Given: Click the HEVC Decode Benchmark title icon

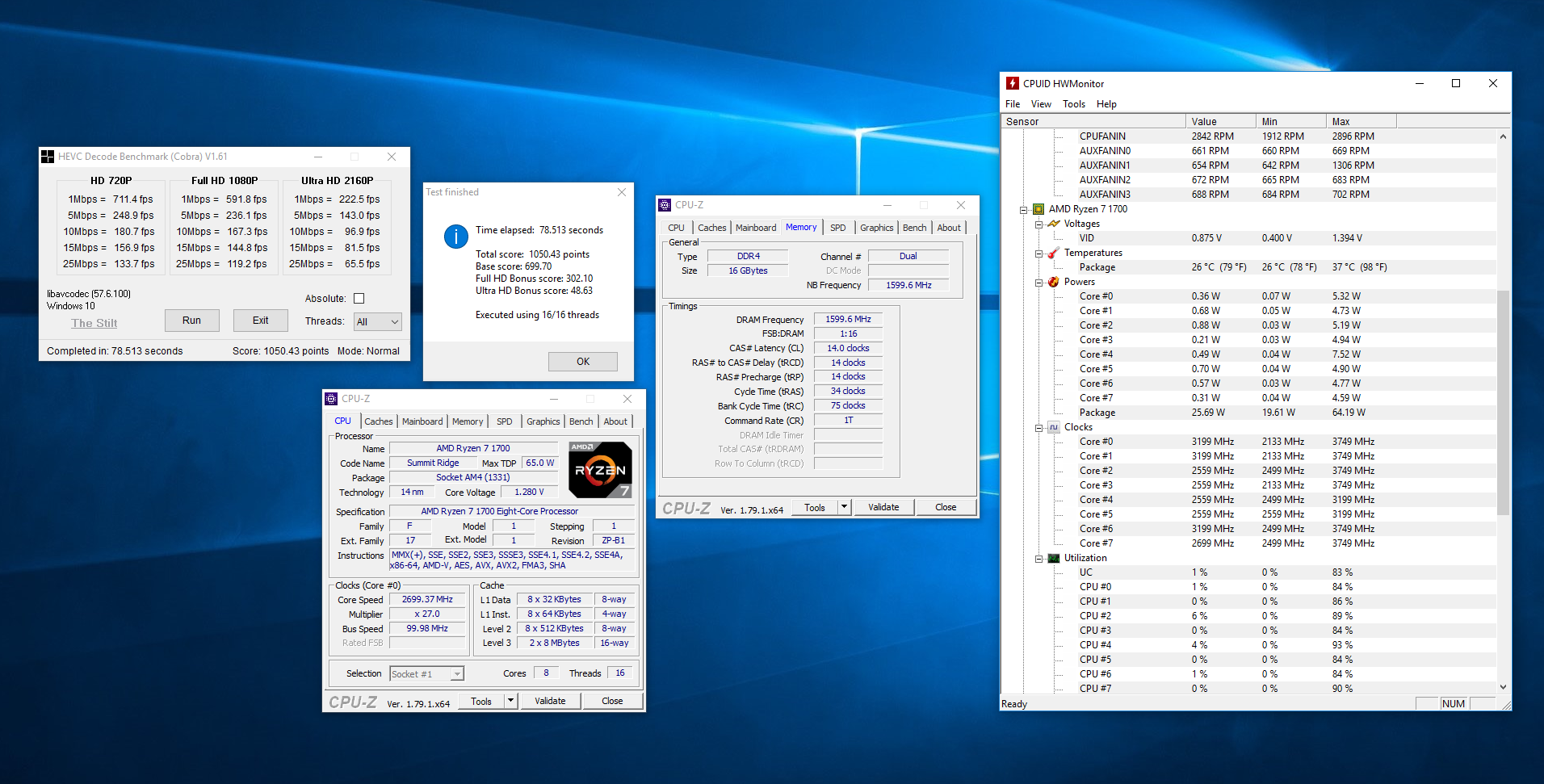Looking at the screenshot, I should [x=48, y=157].
